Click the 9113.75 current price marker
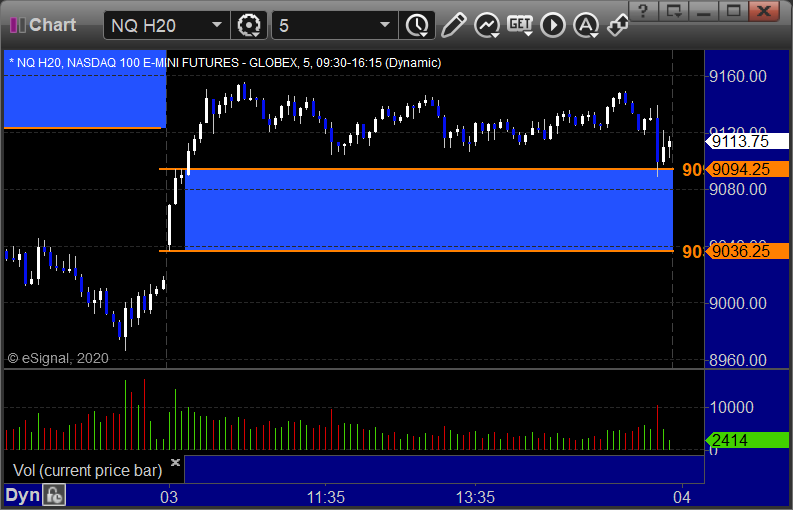This screenshot has height=510, width=793. 747,141
